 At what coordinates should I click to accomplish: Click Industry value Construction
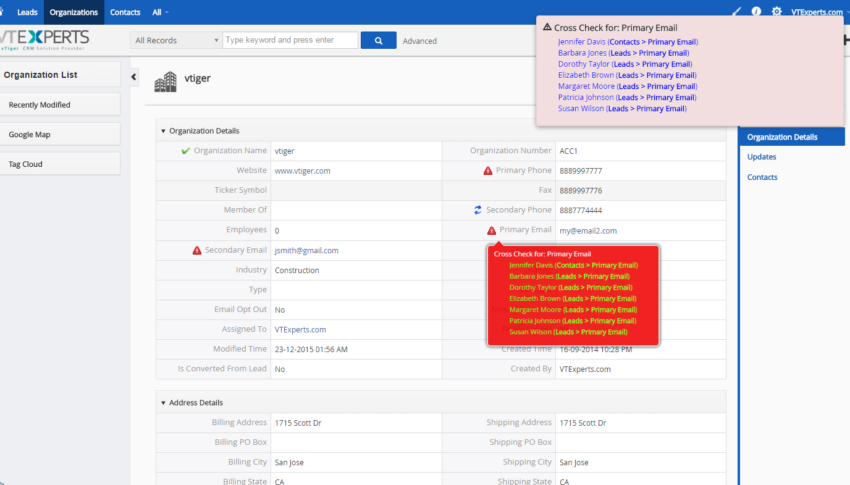297,270
